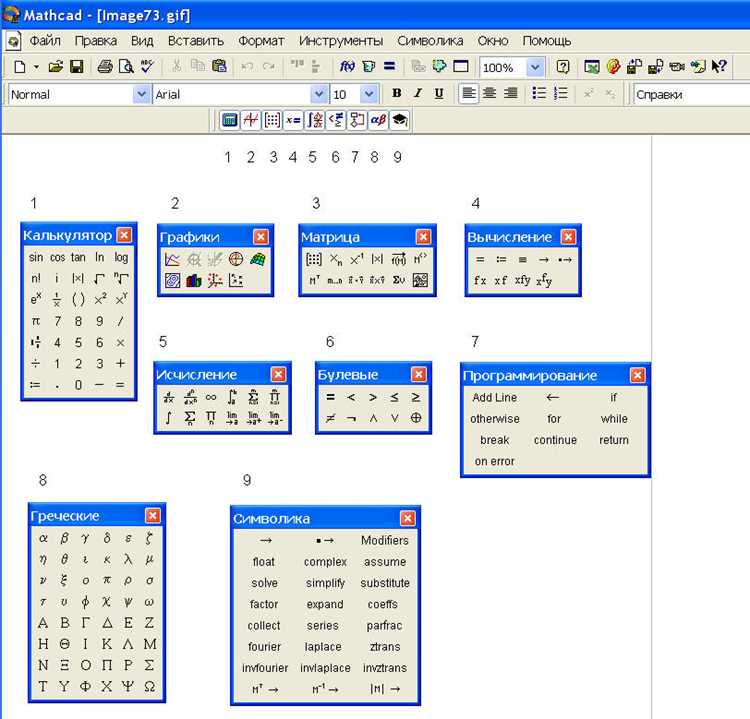Click Add Line in Программирование panel
Viewport: 750px width, 719px height.
tap(495, 398)
